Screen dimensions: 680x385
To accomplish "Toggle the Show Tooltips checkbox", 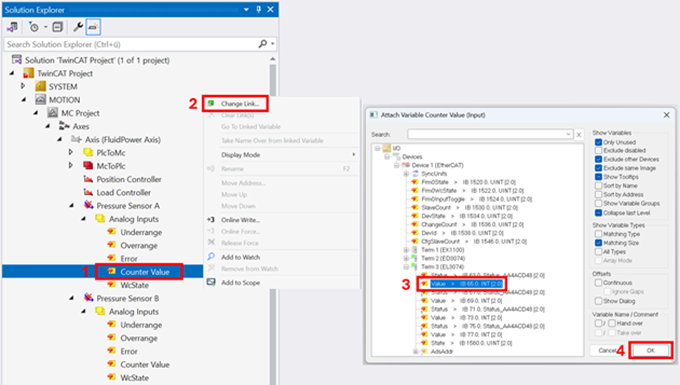I will click(x=598, y=177).
